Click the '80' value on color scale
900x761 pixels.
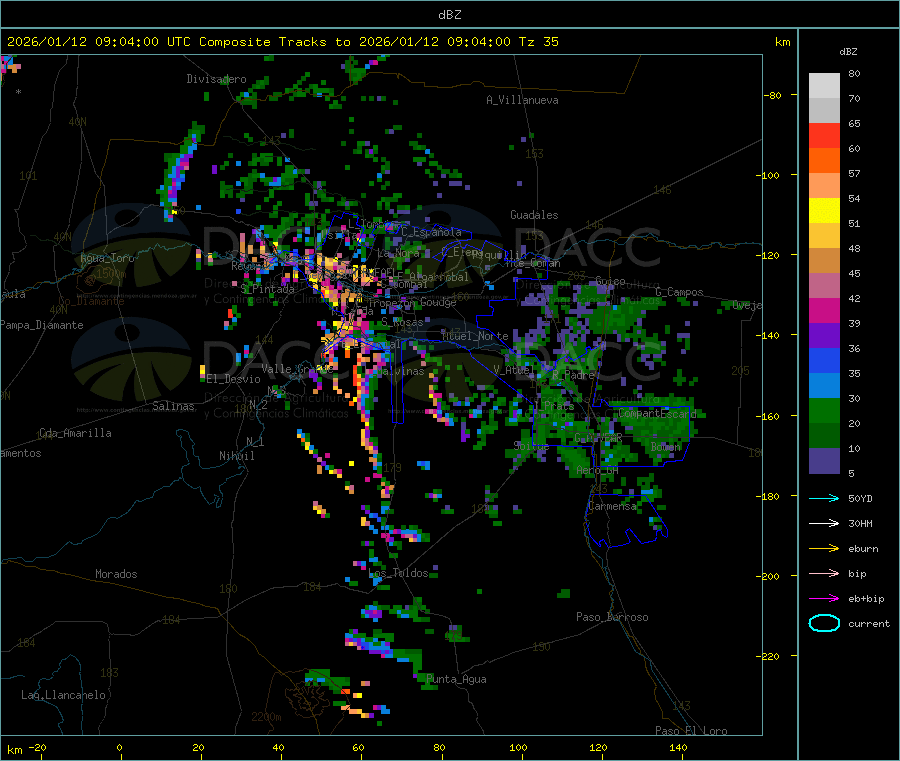tap(854, 73)
